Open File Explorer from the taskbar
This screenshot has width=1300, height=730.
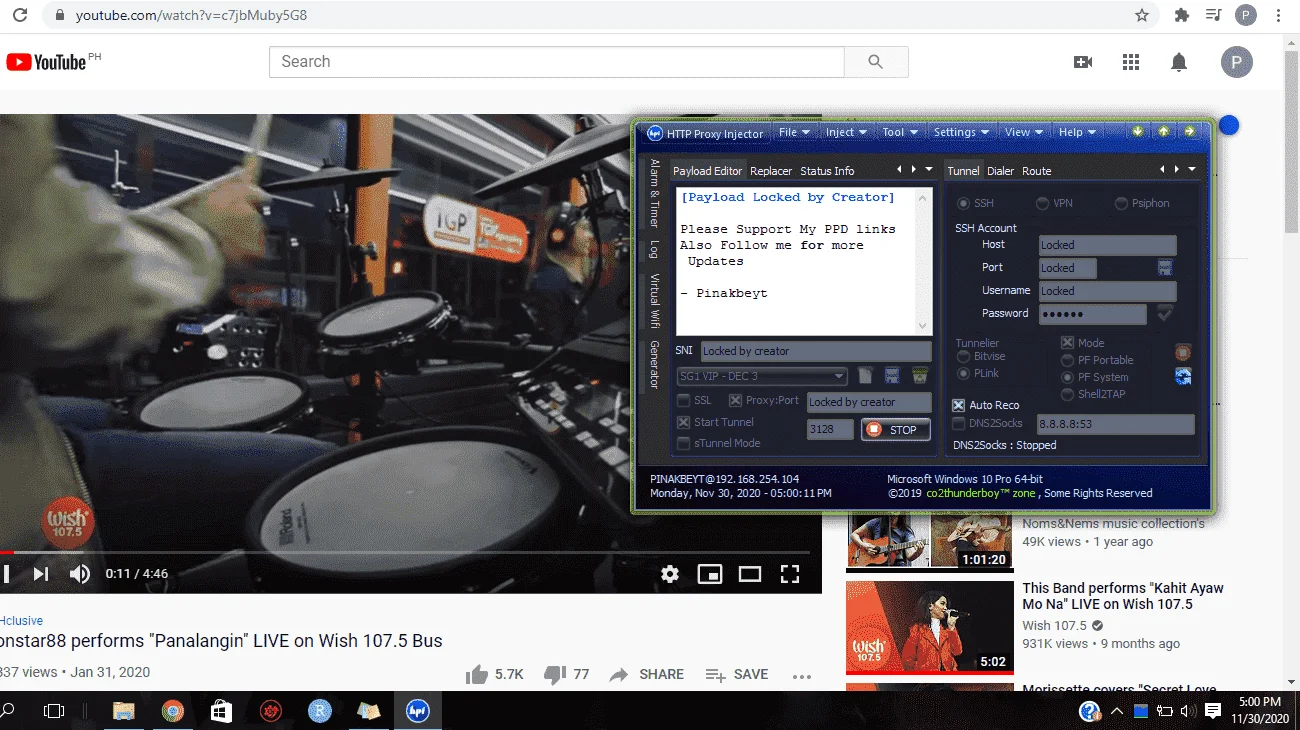click(124, 711)
